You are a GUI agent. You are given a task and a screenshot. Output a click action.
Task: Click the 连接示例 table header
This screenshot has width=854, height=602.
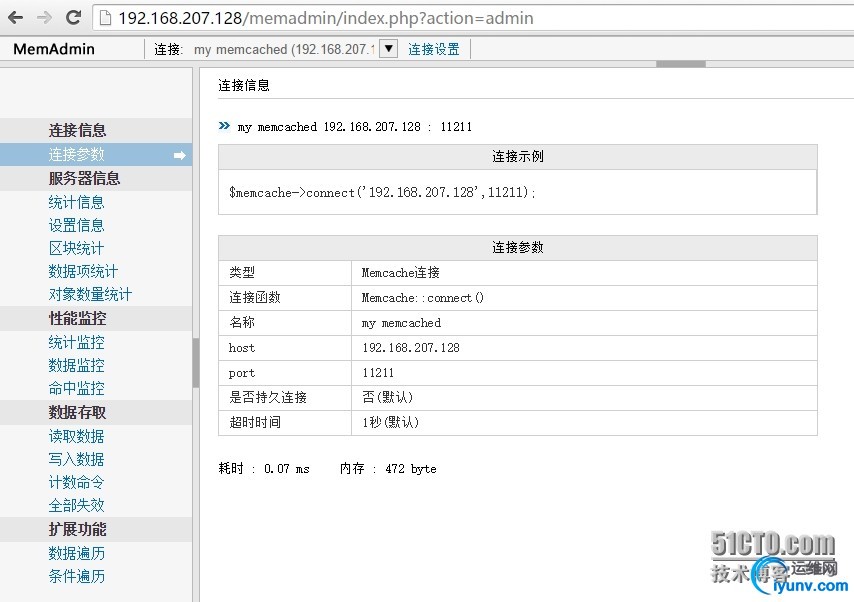pos(517,157)
